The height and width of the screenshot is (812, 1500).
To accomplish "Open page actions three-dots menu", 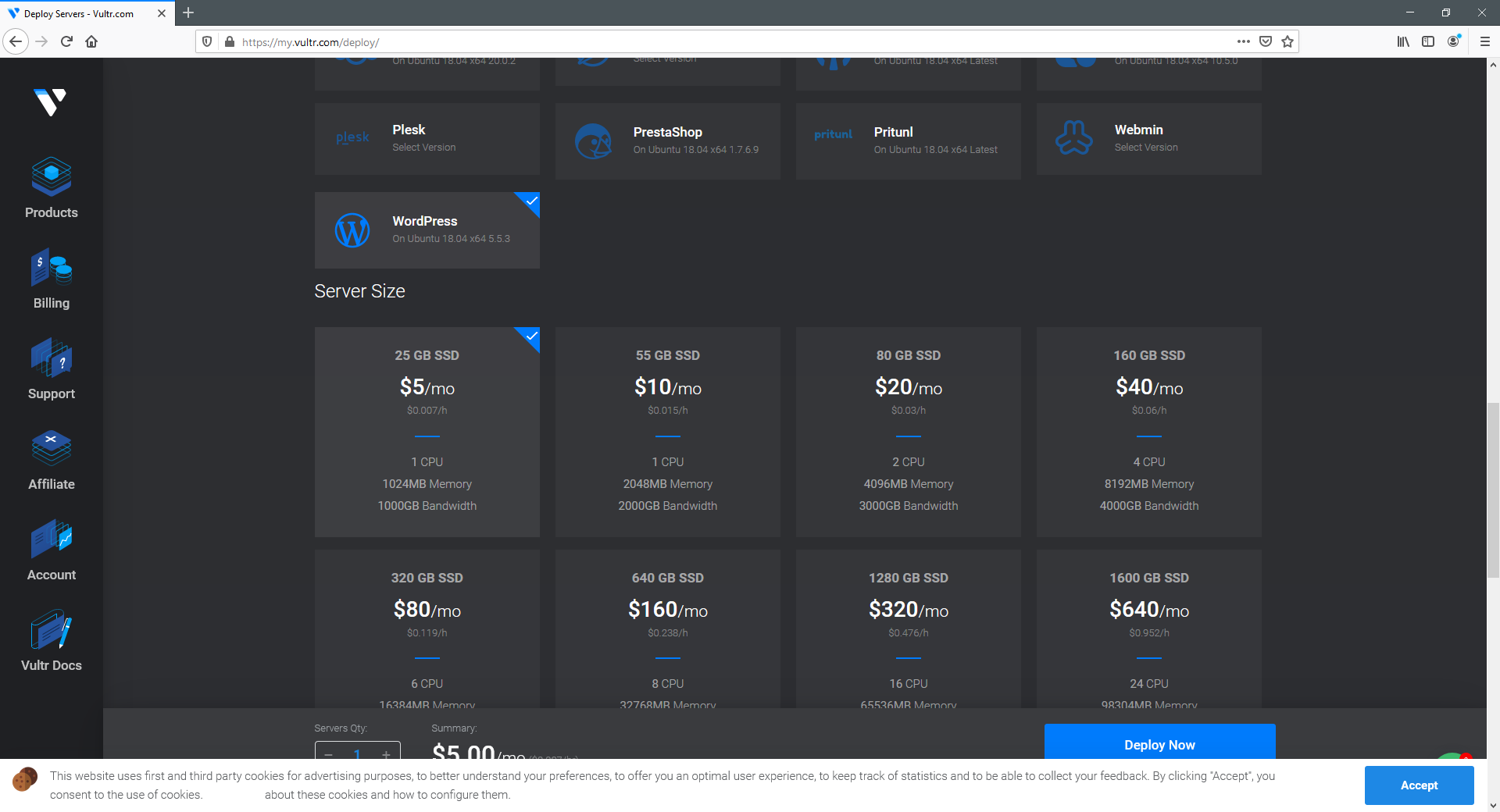I will point(1244,41).
